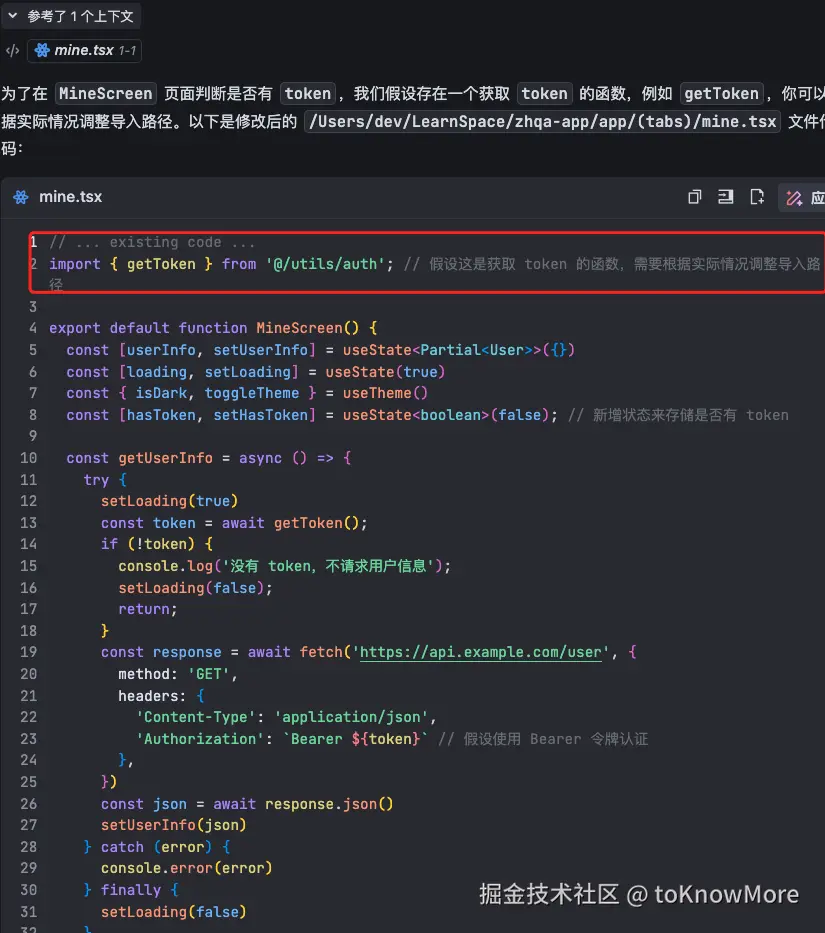Viewport: 825px width, 933px height.
Task: Click the token inline code chip
Action: tap(307, 93)
